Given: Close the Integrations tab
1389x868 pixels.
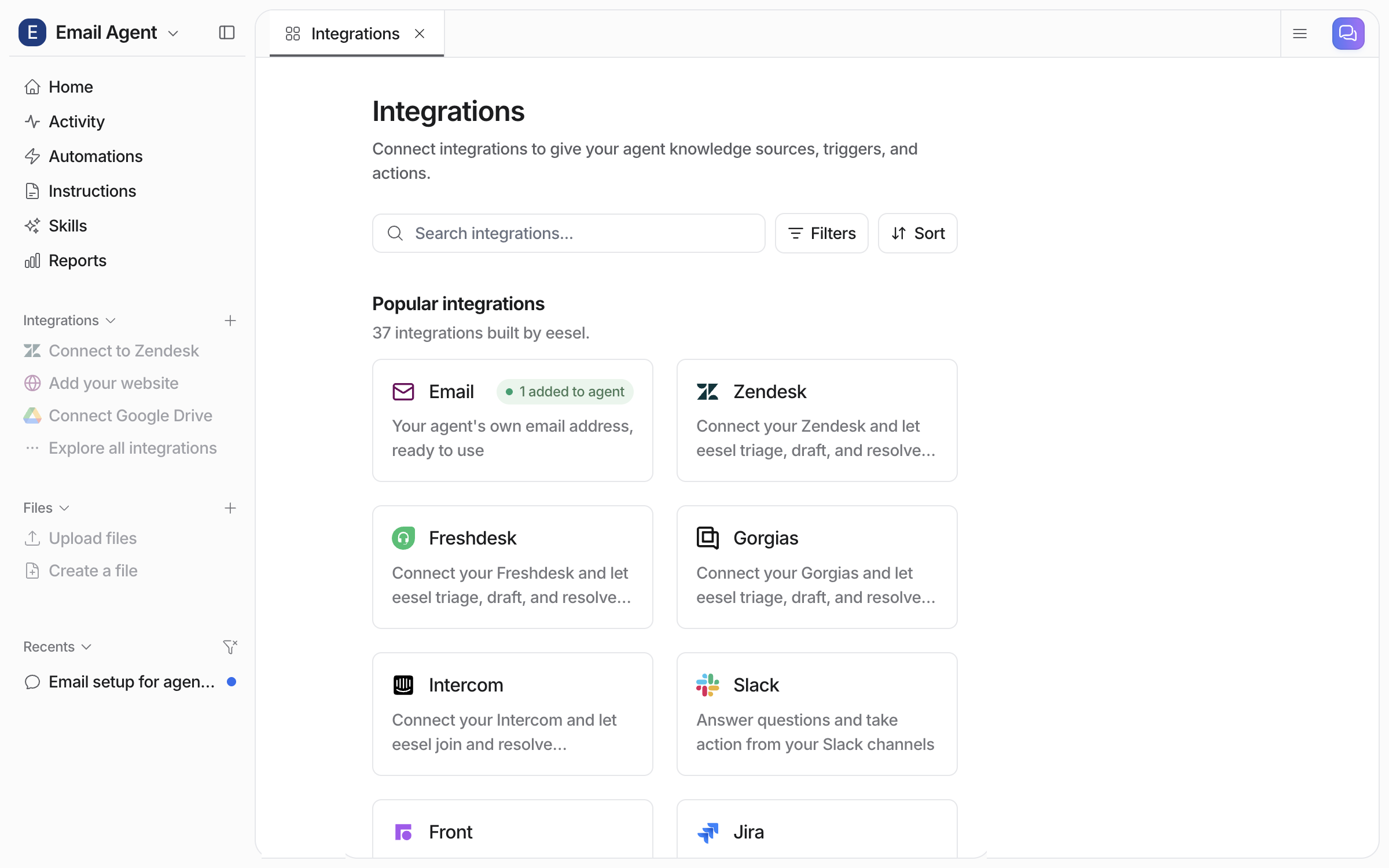Looking at the screenshot, I should (x=420, y=34).
